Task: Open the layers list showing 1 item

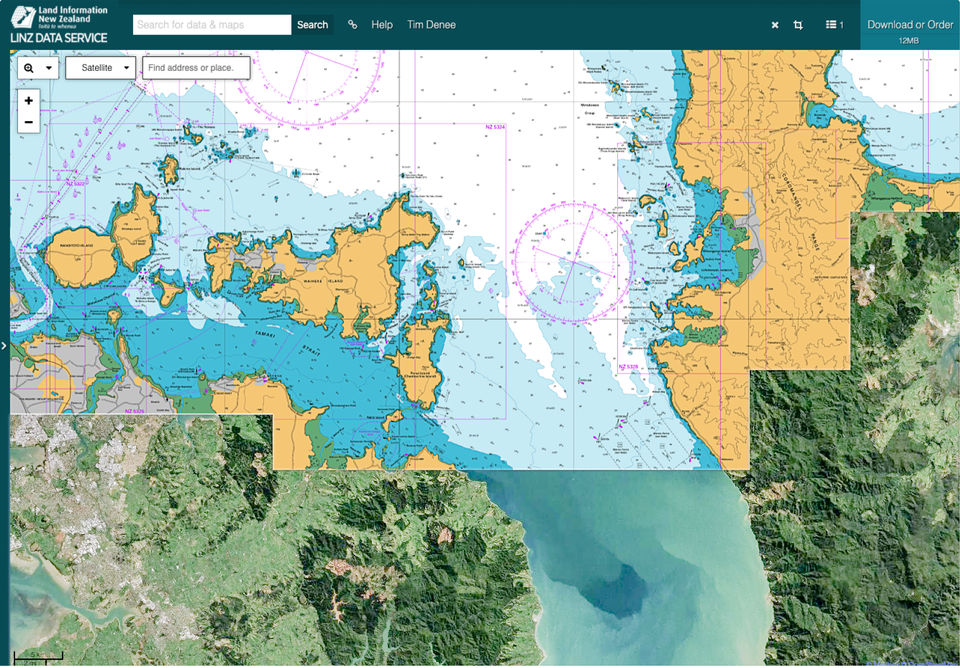Action: (834, 24)
